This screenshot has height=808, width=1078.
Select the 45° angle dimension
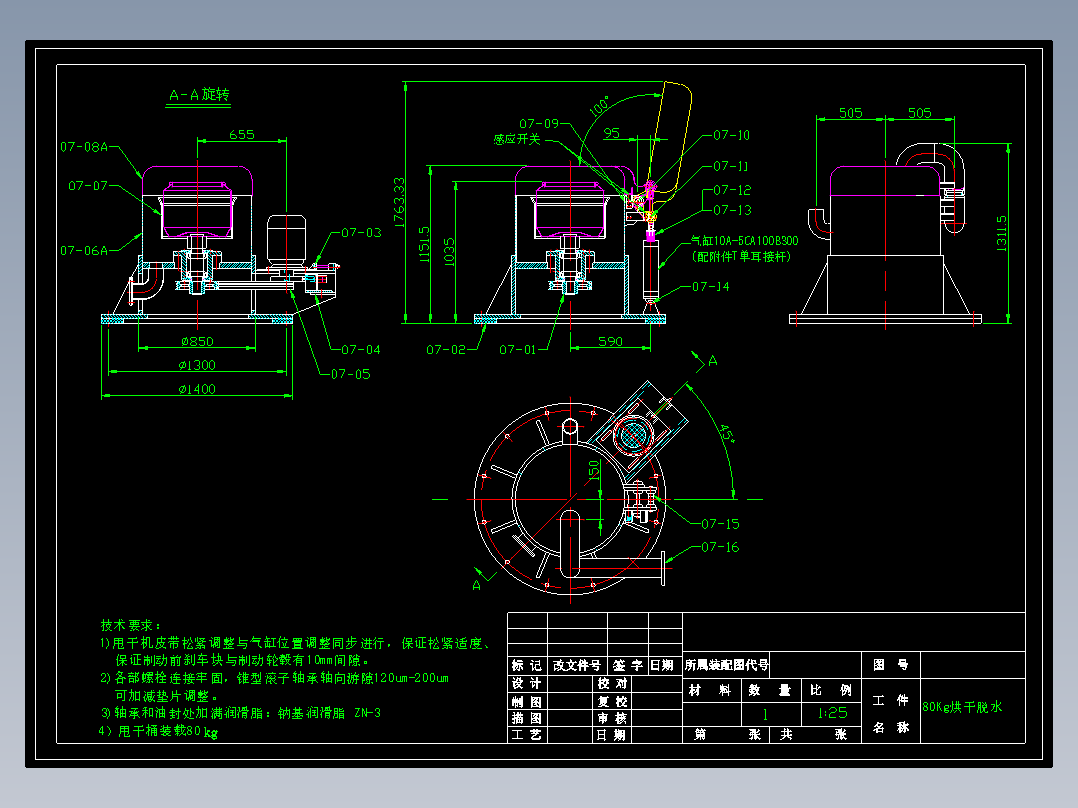(727, 434)
